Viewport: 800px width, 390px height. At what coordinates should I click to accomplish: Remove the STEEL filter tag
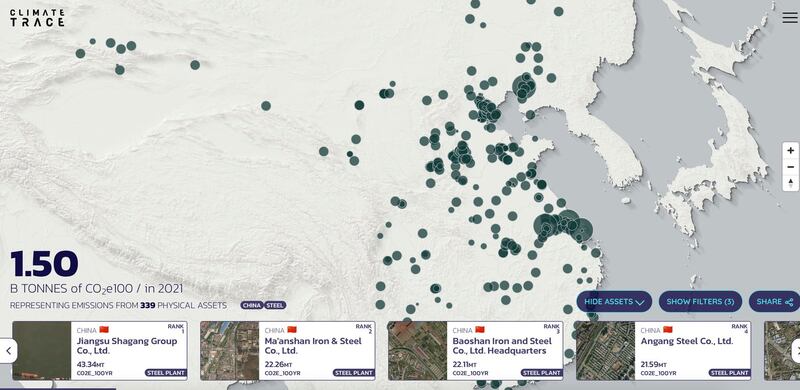click(x=275, y=305)
